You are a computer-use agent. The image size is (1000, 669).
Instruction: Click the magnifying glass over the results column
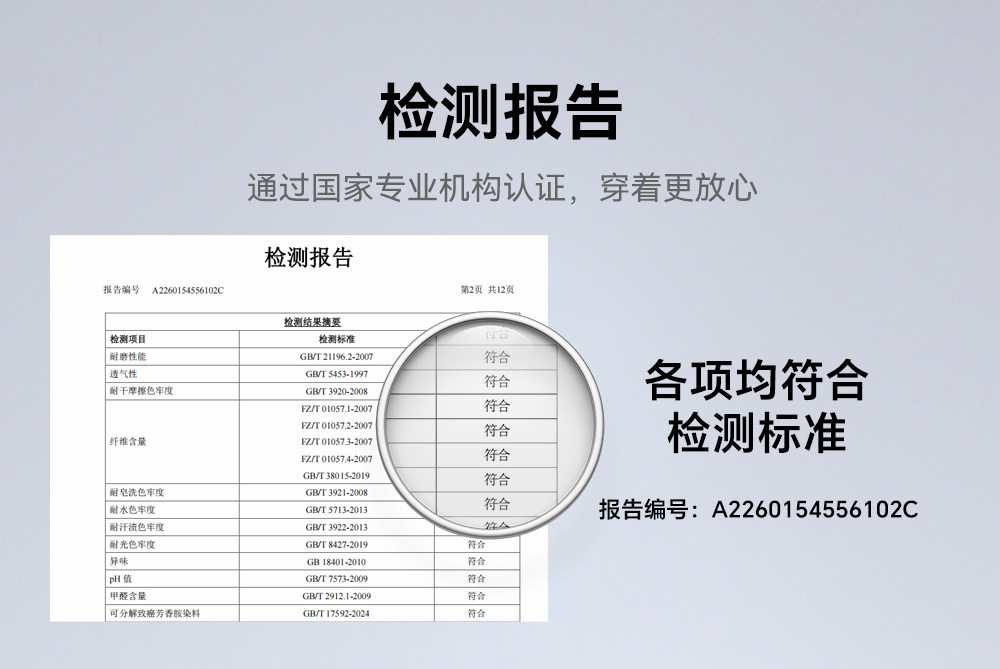click(497, 428)
